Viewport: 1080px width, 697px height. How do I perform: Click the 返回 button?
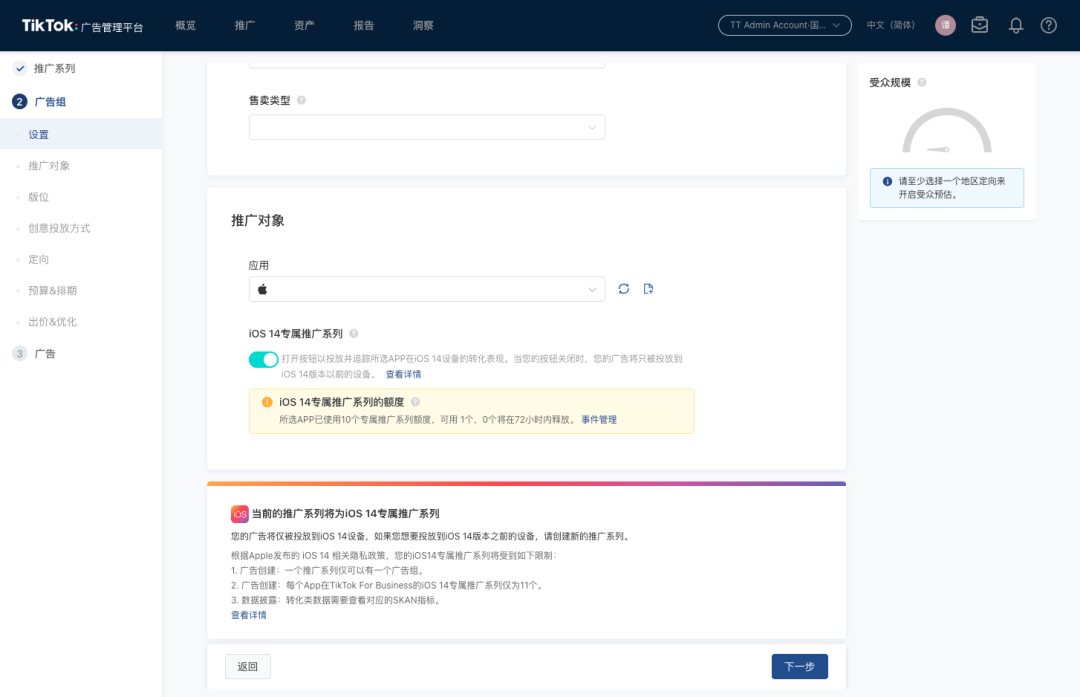pos(248,667)
